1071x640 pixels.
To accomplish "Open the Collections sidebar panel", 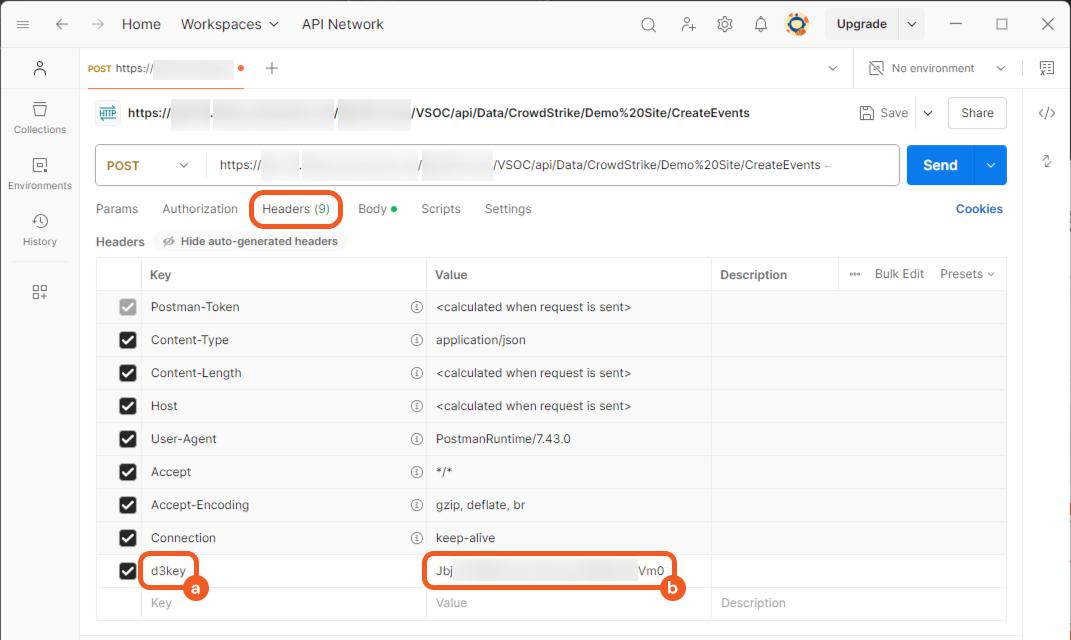I will pyautogui.click(x=40, y=117).
